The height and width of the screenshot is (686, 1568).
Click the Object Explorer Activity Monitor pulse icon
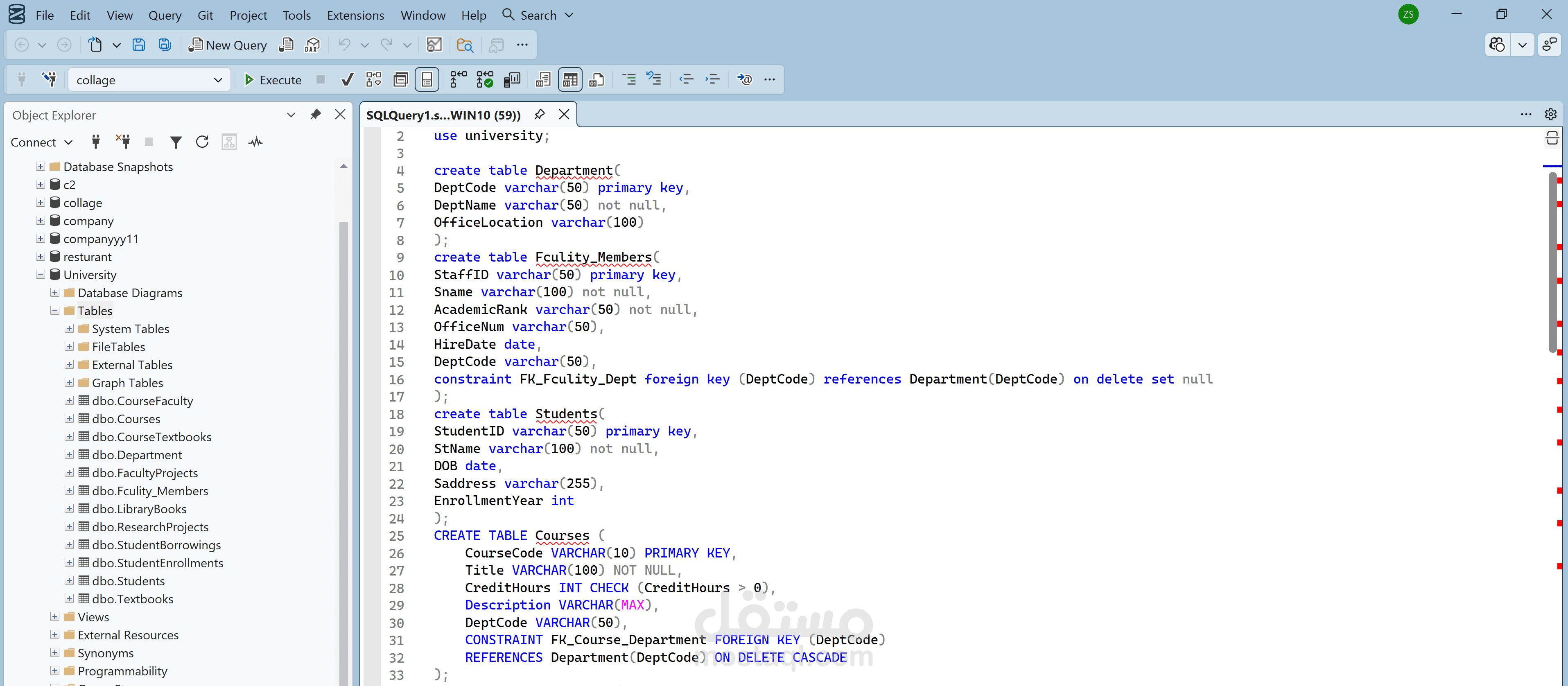255,142
